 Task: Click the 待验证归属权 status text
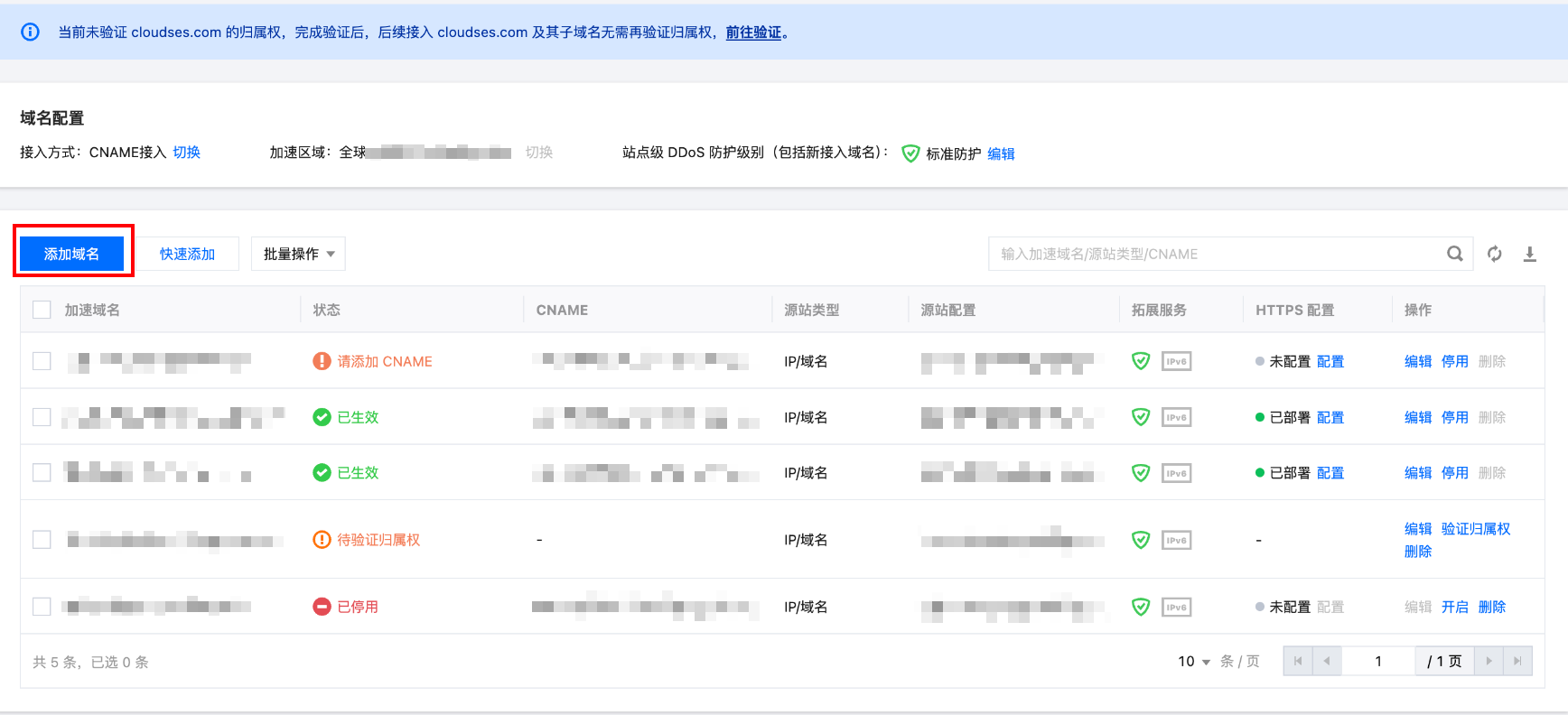click(378, 540)
